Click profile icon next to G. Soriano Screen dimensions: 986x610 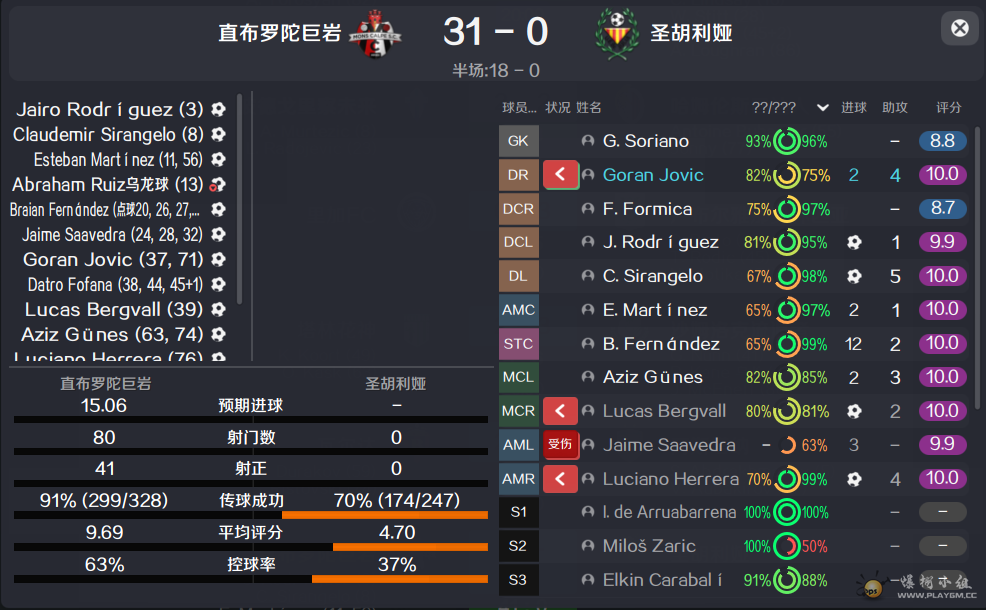[x=588, y=141]
